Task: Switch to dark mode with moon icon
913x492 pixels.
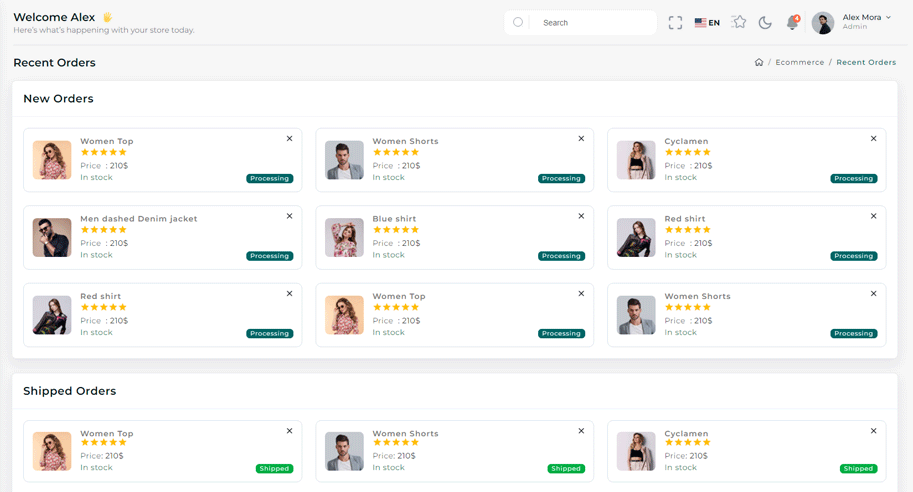Action: click(765, 23)
